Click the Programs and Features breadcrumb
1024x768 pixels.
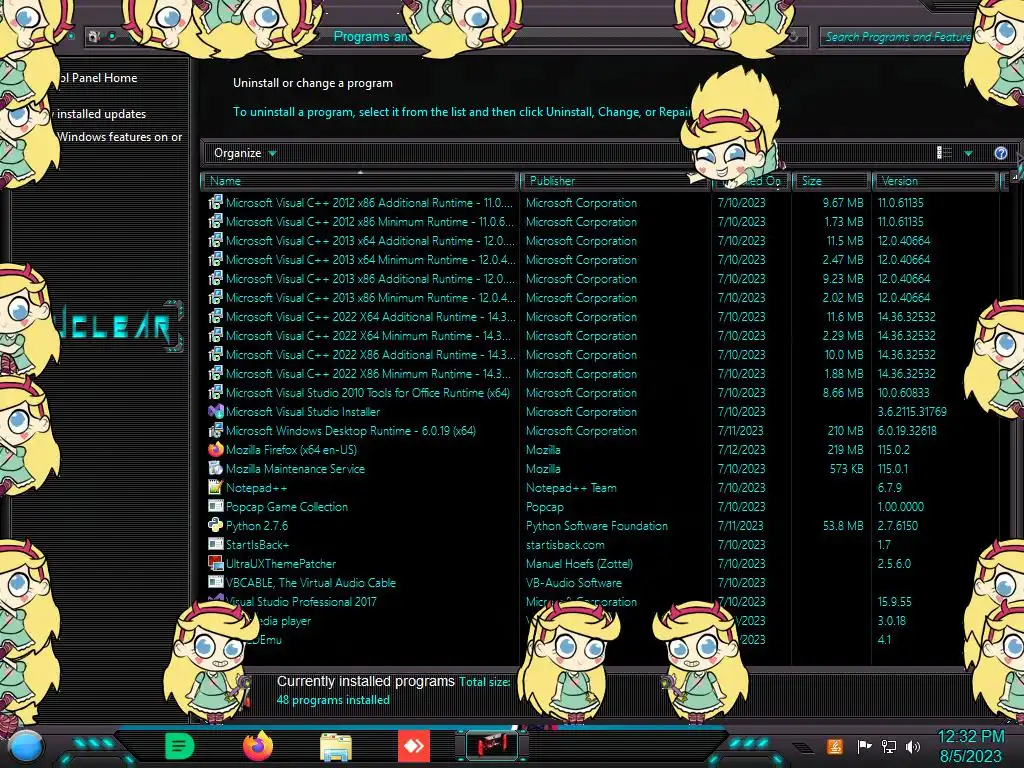pyautogui.click(x=370, y=37)
